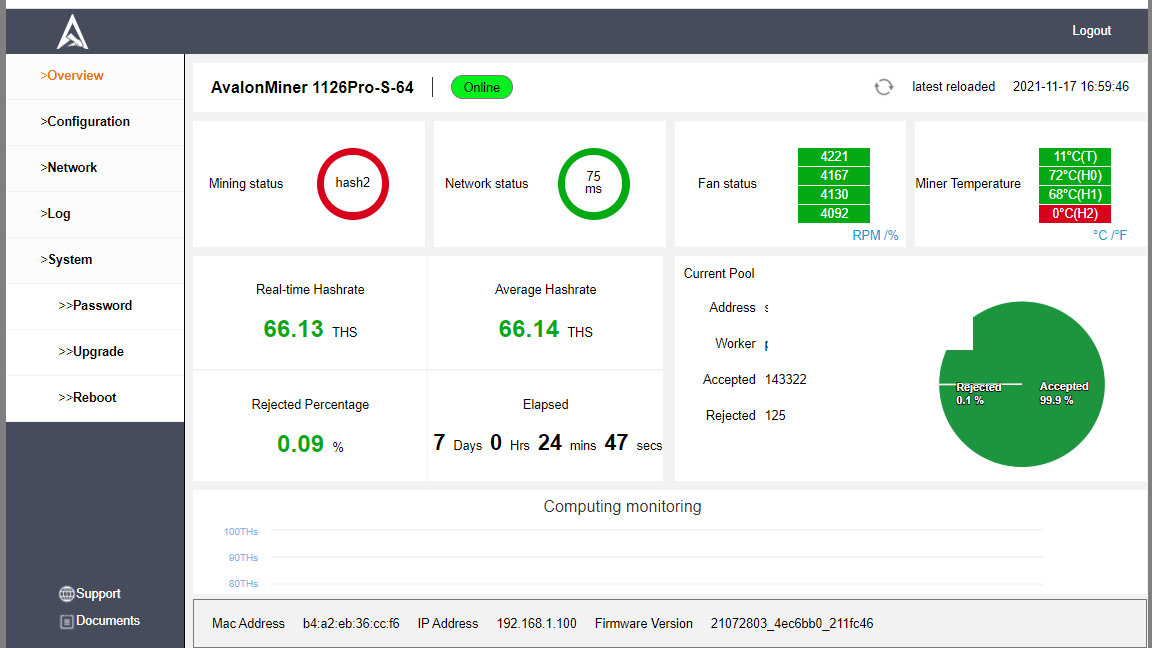Click the reload timestamp 2021-11-17 16:59:46
Viewport: 1152px width, 648px height.
1070,87
